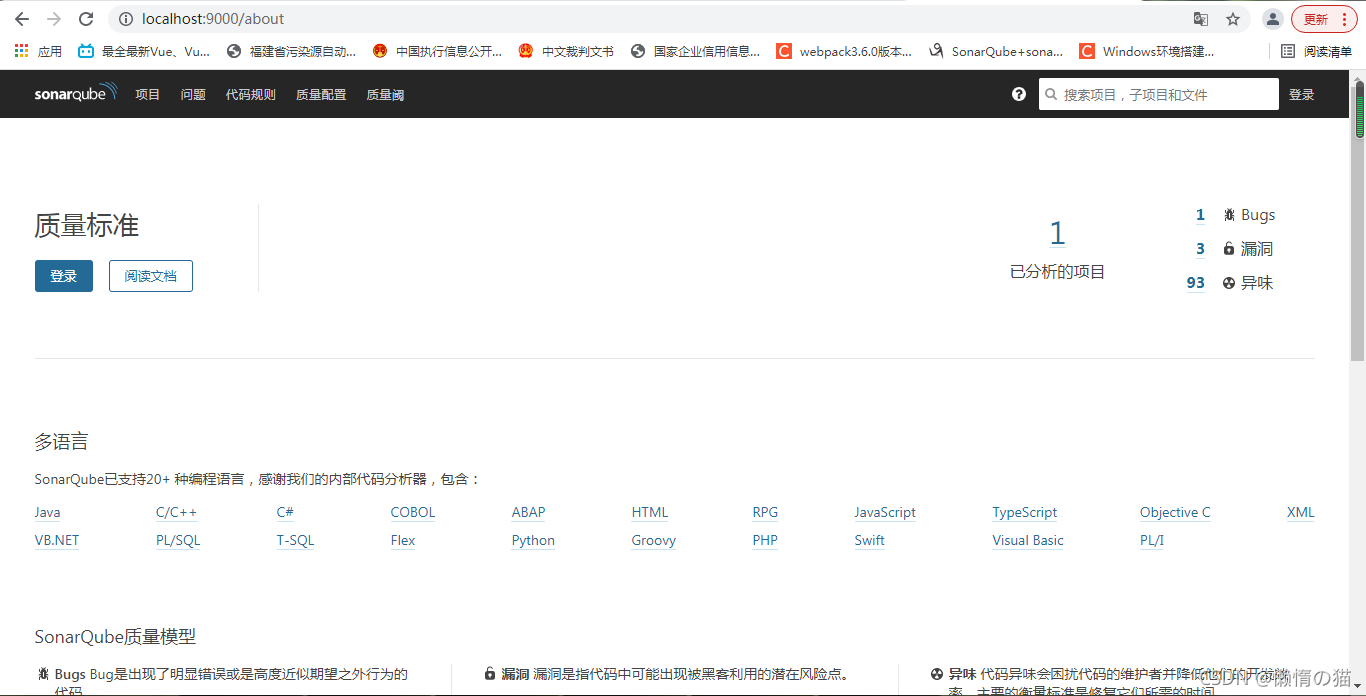The width and height of the screenshot is (1366, 696).
Task: Open the 问题 menu
Action: coord(193,95)
